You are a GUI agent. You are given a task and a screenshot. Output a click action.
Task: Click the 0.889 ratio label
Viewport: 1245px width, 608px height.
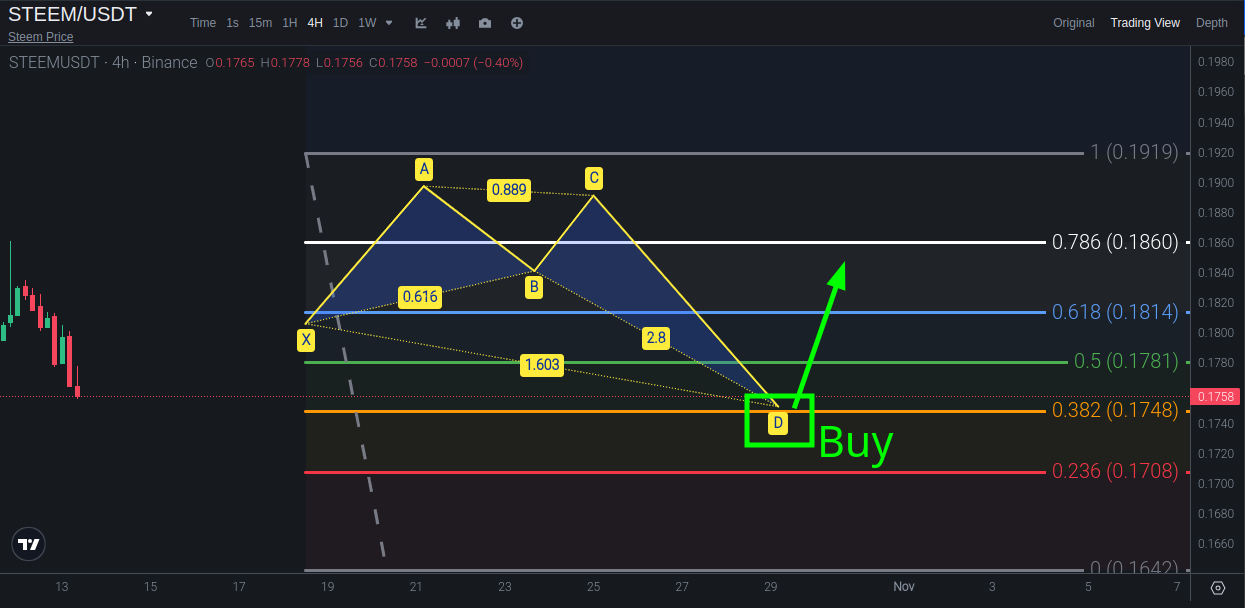point(508,190)
